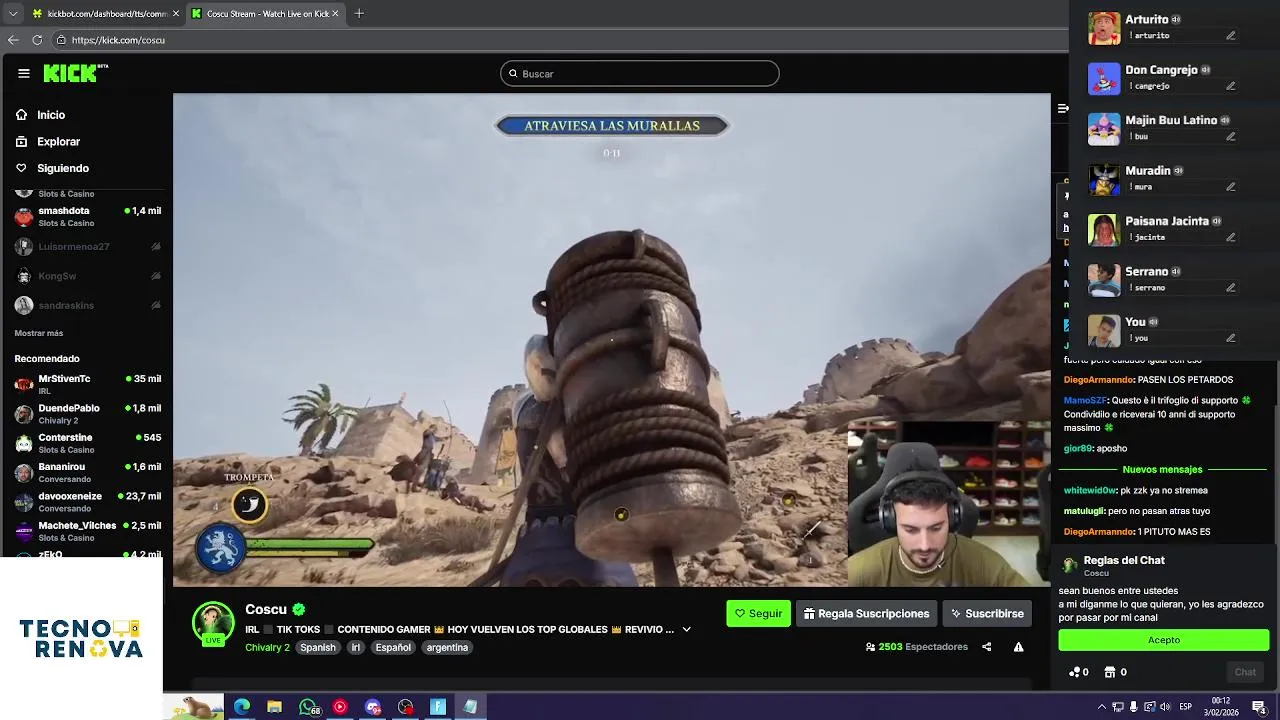Edit the Arturito command

[1231, 36]
